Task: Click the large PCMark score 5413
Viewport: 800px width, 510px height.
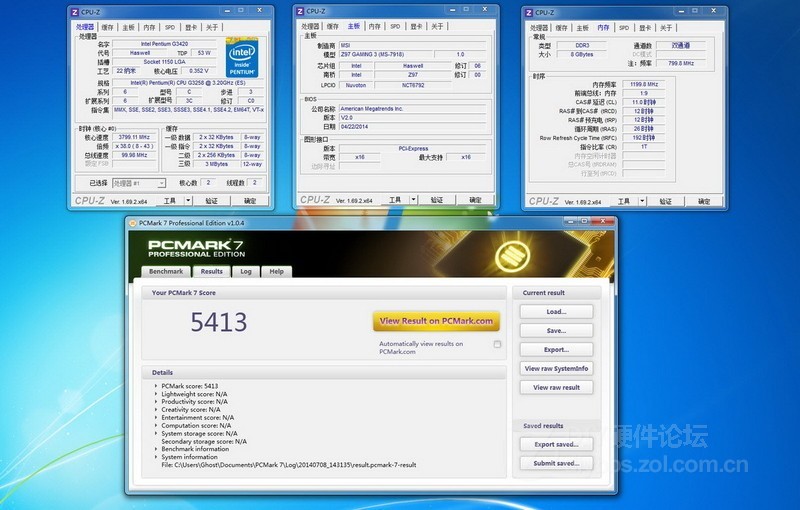Action: point(219,322)
